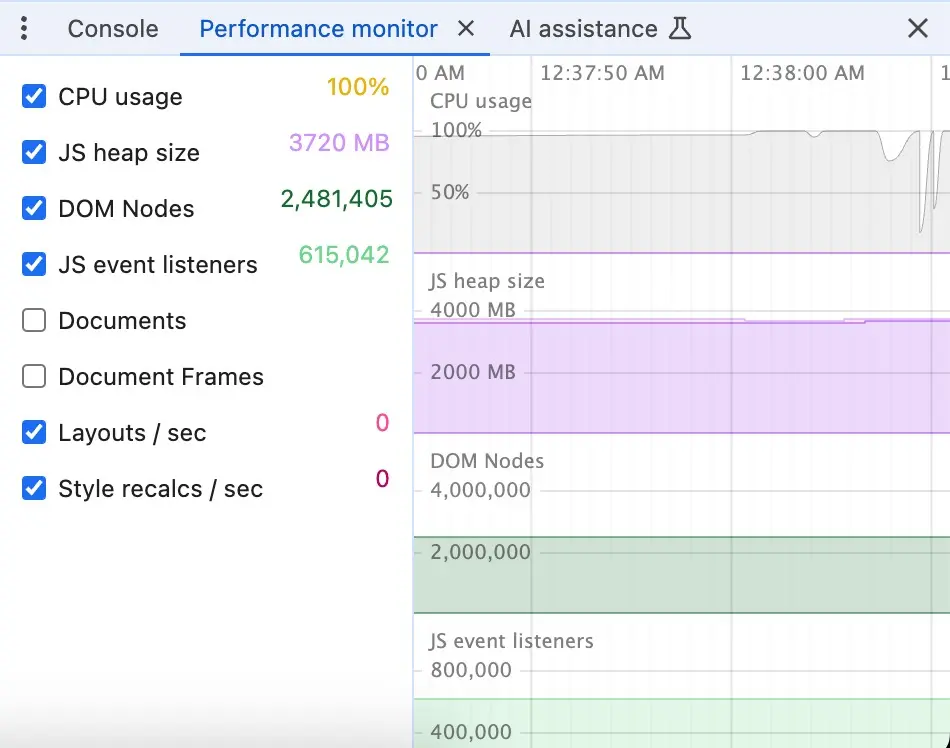This screenshot has width=950, height=748.
Task: Uncheck the Layouts / sec checkbox
Action: pos(34,432)
